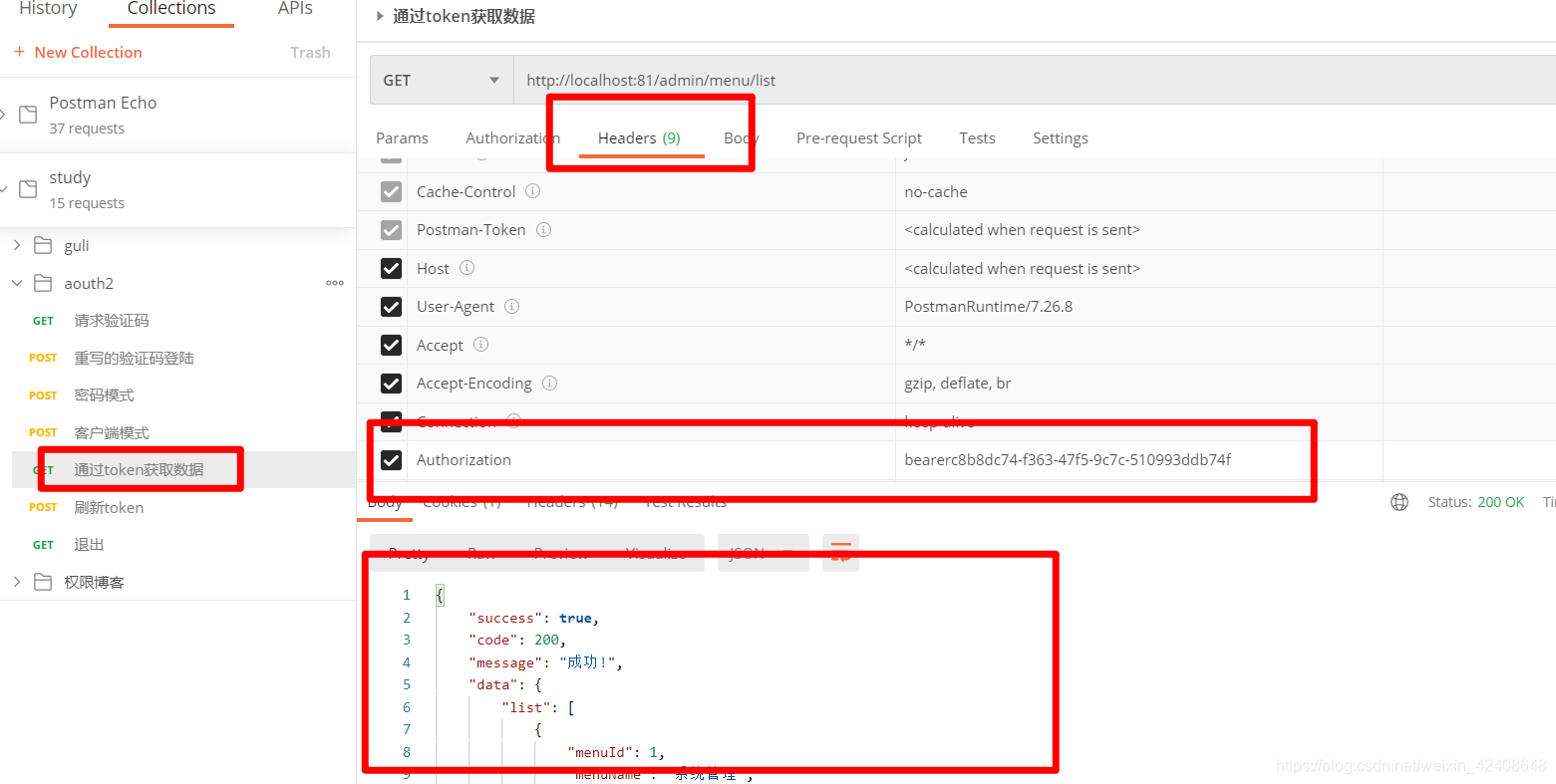
Task: Click the gzip, deflate, br value
Action: pyautogui.click(x=958, y=384)
